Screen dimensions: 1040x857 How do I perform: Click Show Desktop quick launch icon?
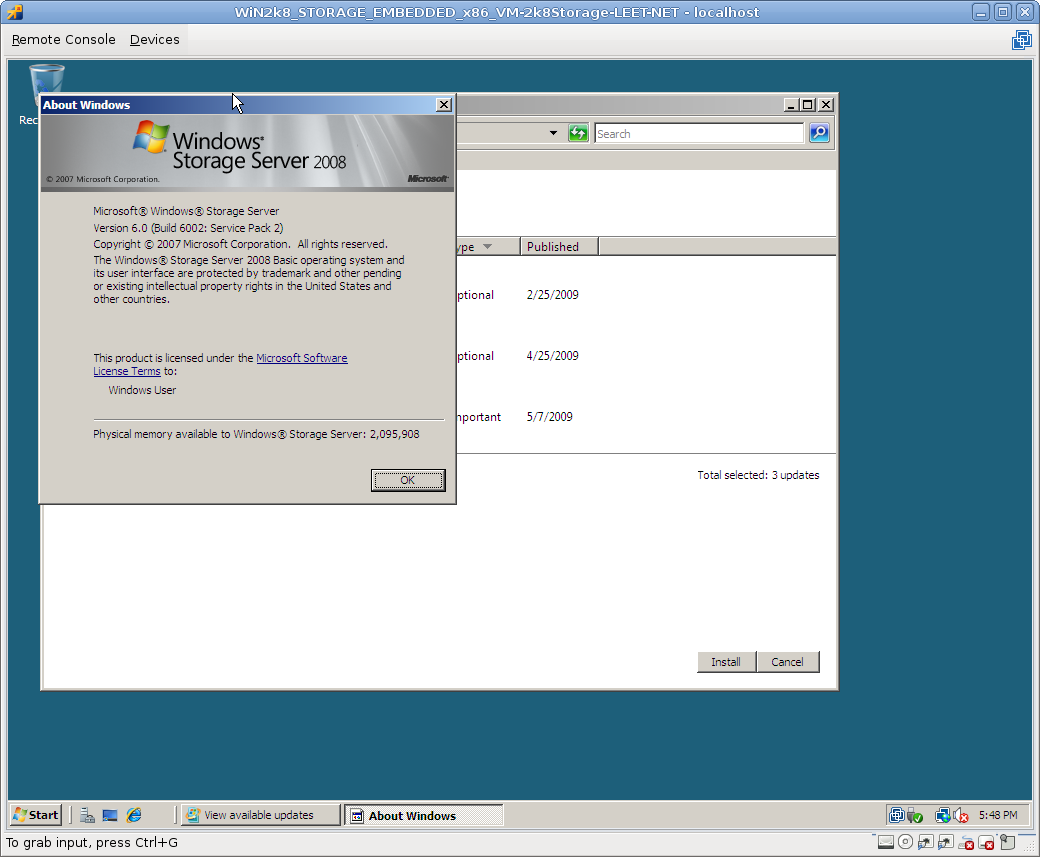coord(110,815)
